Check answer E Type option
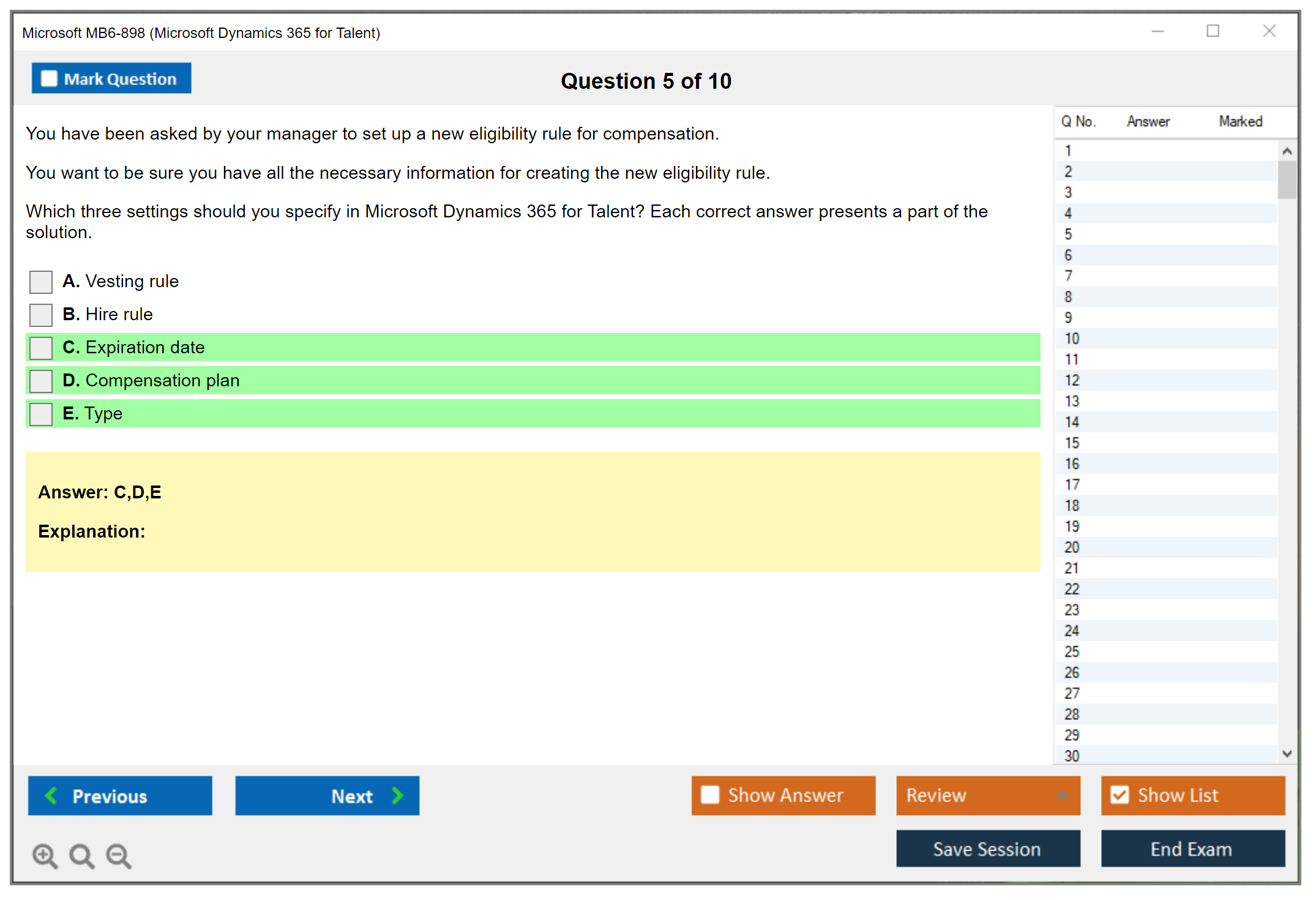 (41, 414)
